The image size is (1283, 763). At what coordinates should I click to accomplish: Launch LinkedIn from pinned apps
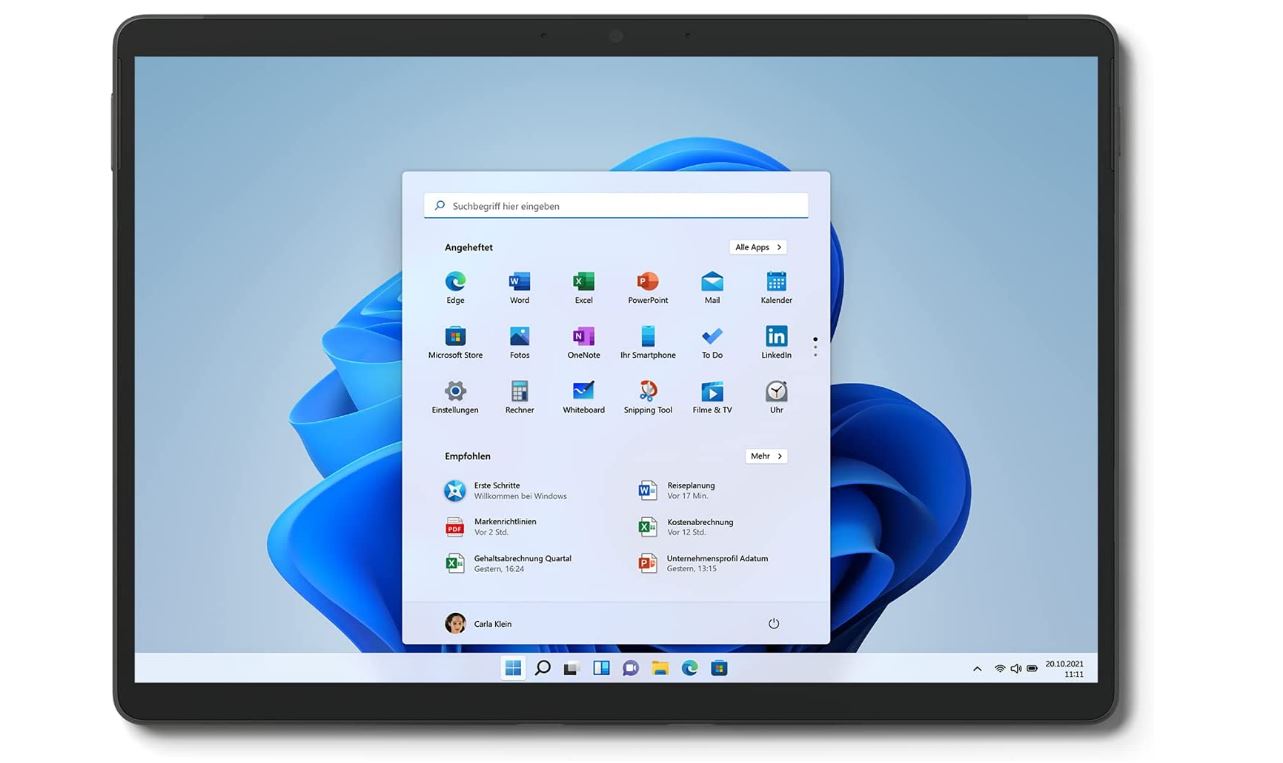(x=776, y=342)
